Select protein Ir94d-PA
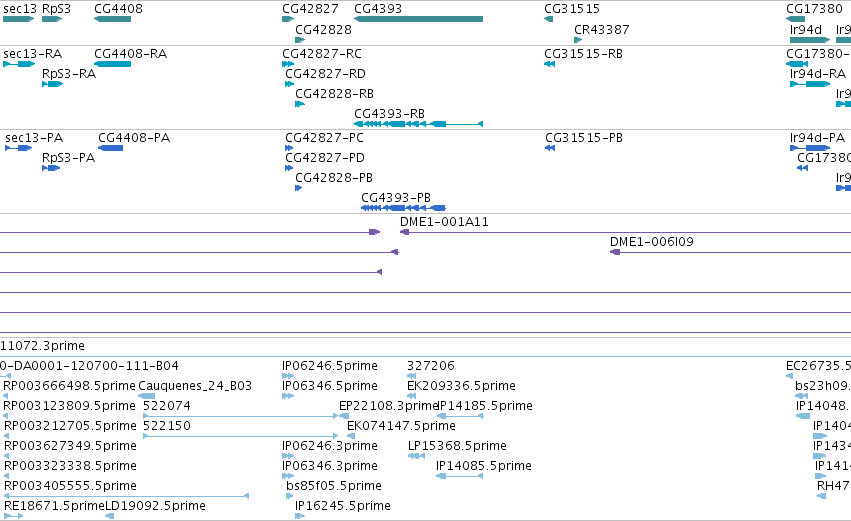851x521 pixels. coord(817,138)
